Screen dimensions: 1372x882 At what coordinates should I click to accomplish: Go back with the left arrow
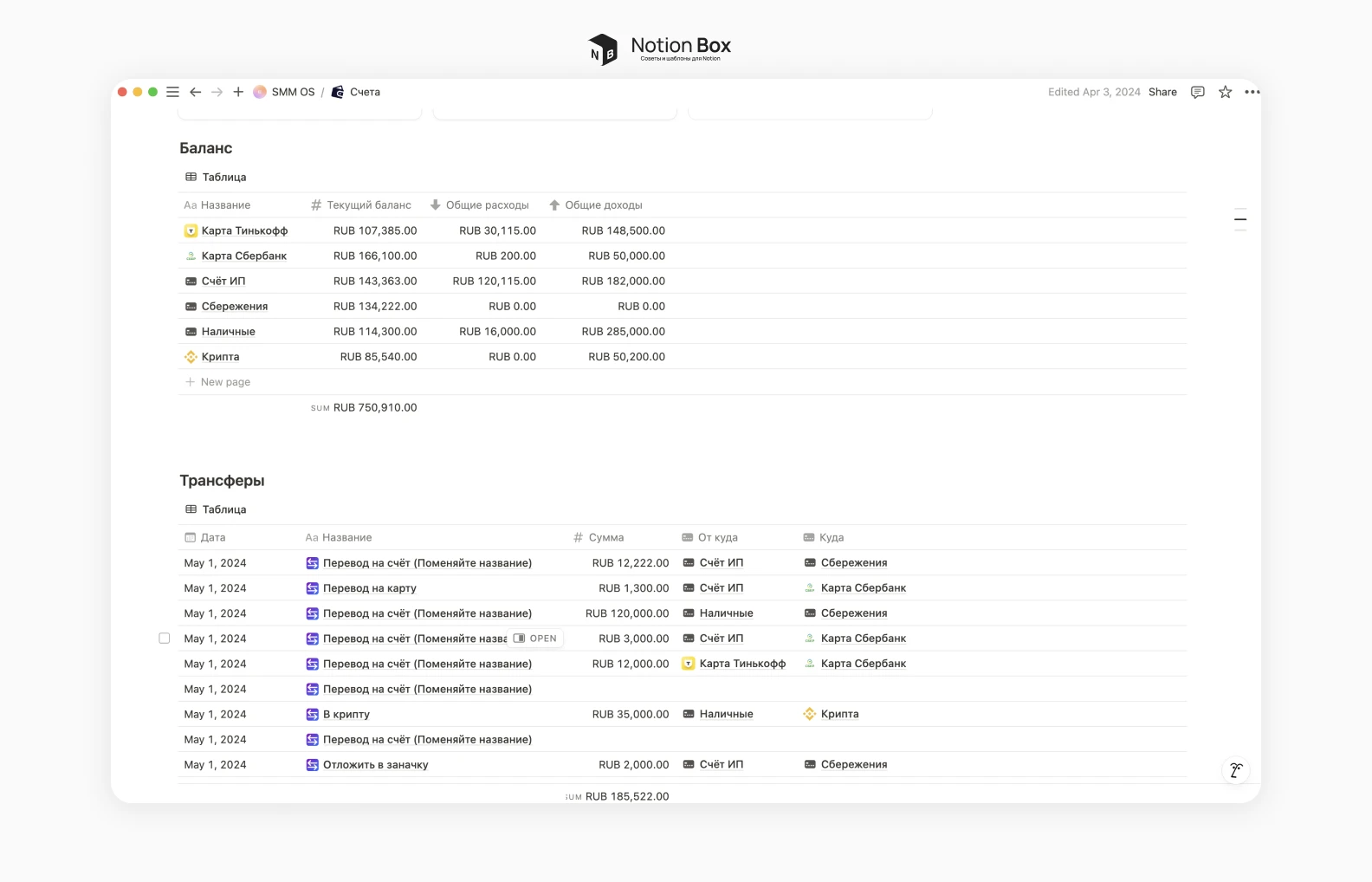(x=196, y=92)
